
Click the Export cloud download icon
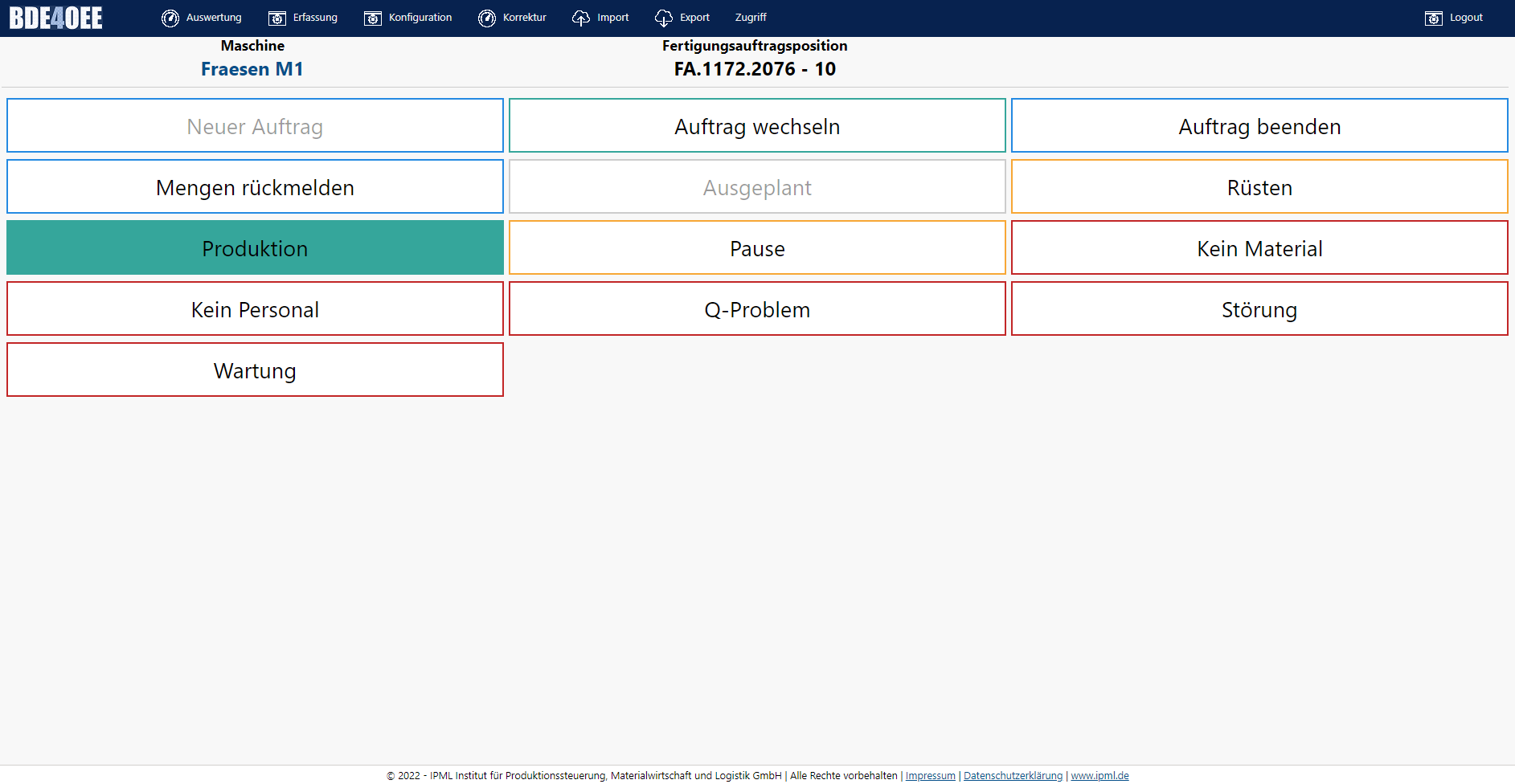(663, 18)
